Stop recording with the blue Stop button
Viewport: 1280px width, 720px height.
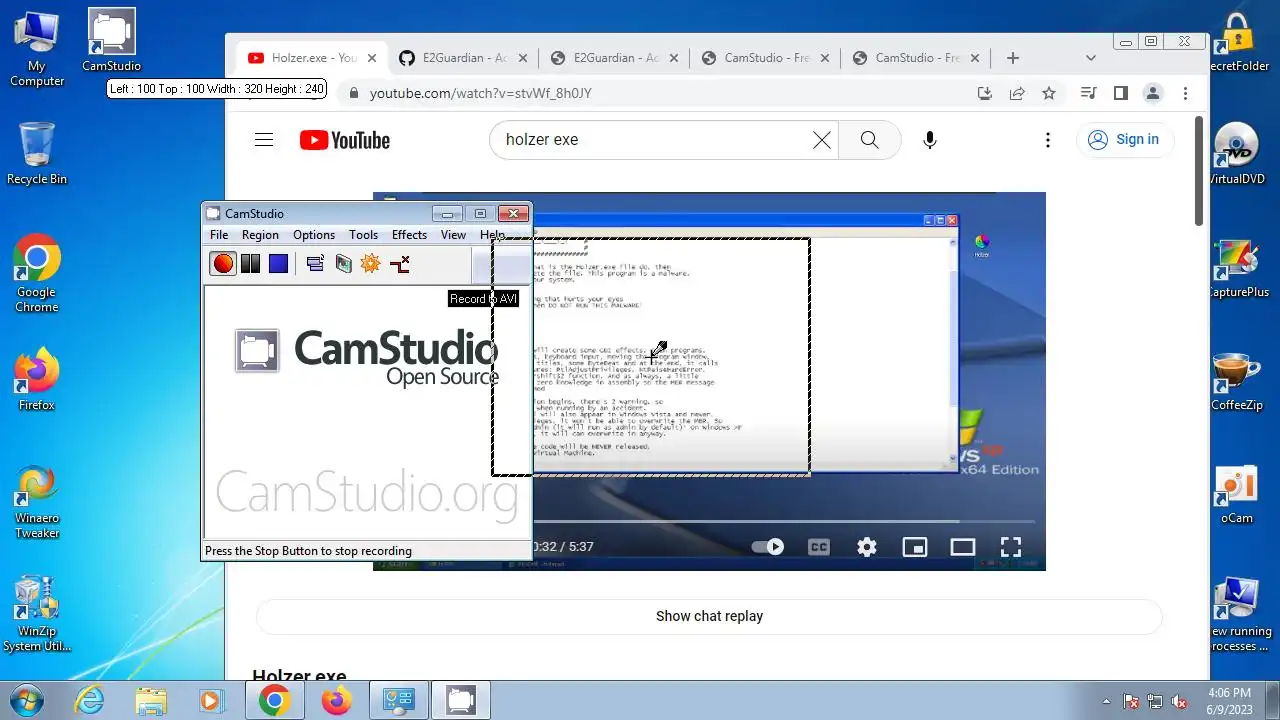[278, 263]
